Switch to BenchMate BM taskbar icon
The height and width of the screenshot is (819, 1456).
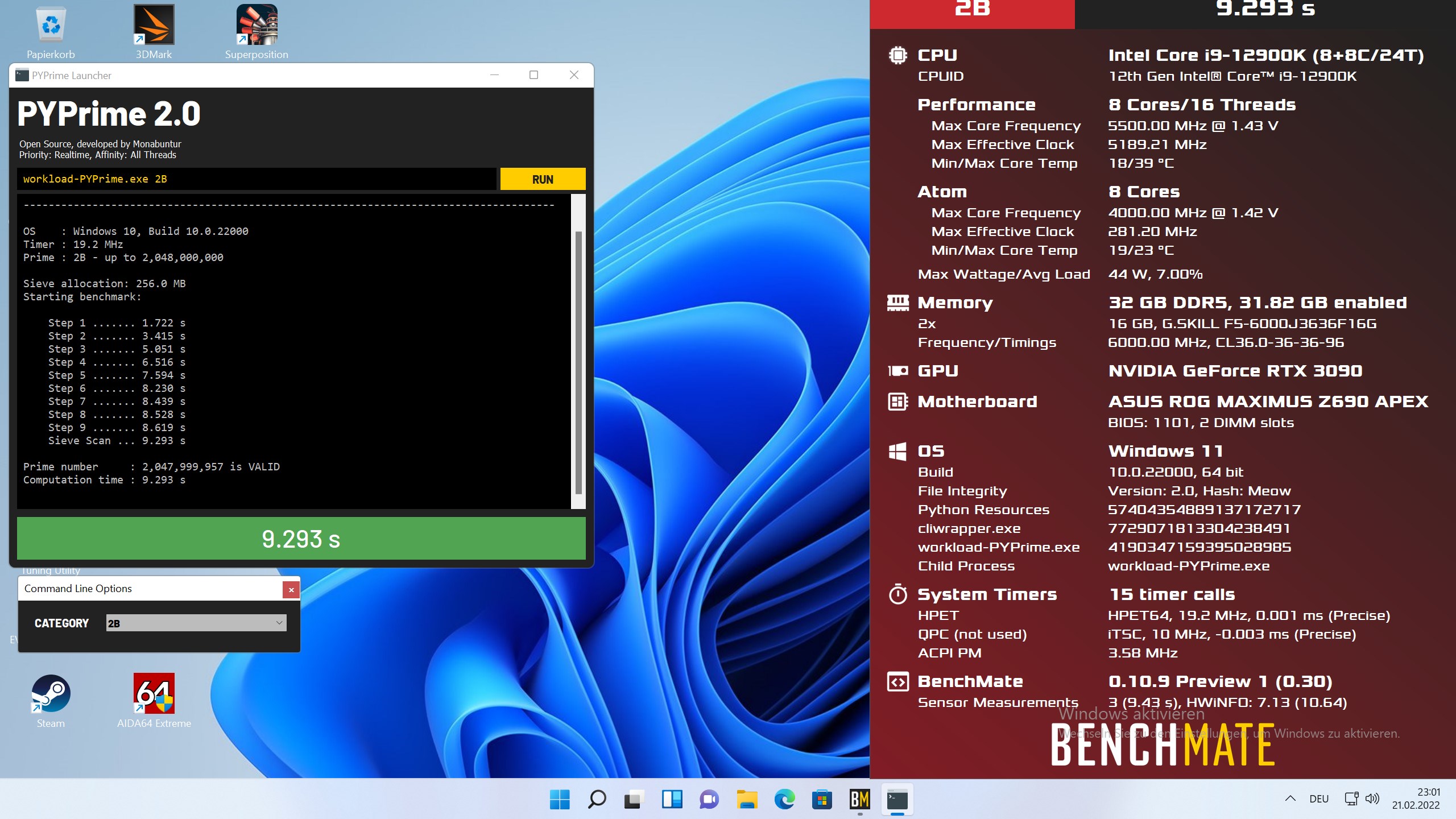click(x=859, y=799)
